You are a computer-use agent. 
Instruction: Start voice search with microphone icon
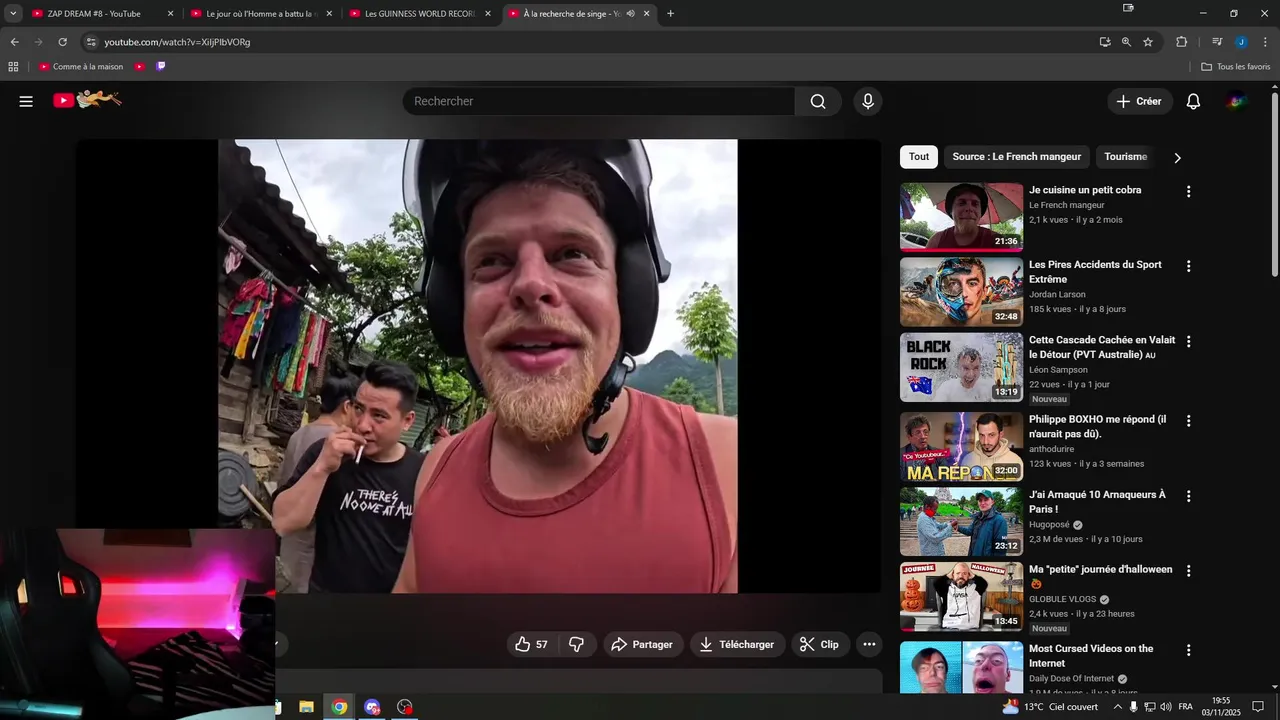[867, 101]
